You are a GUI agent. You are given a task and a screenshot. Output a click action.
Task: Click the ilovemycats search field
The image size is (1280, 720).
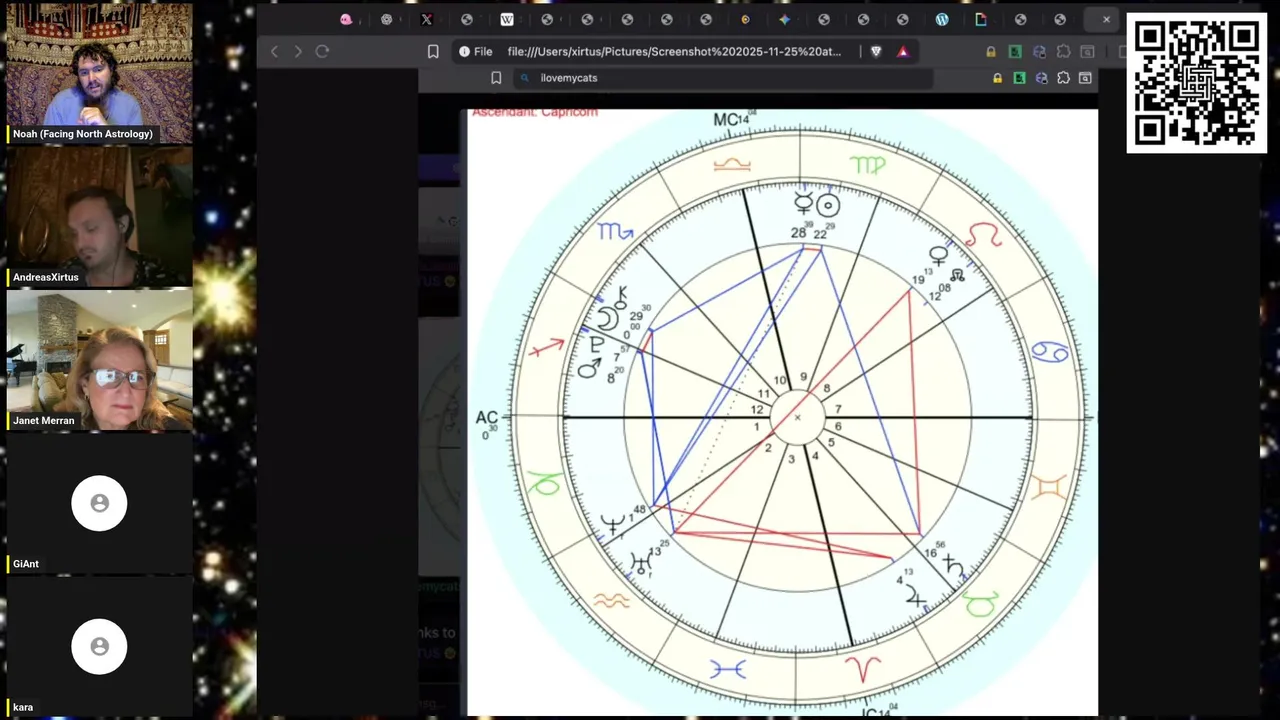coord(725,78)
